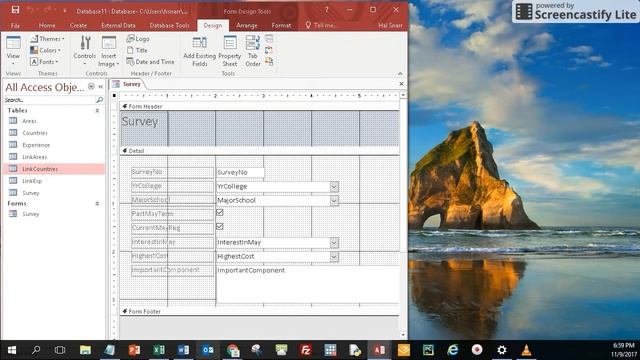
Task: Switch to the Database Tools tab
Action: [x=169, y=25]
